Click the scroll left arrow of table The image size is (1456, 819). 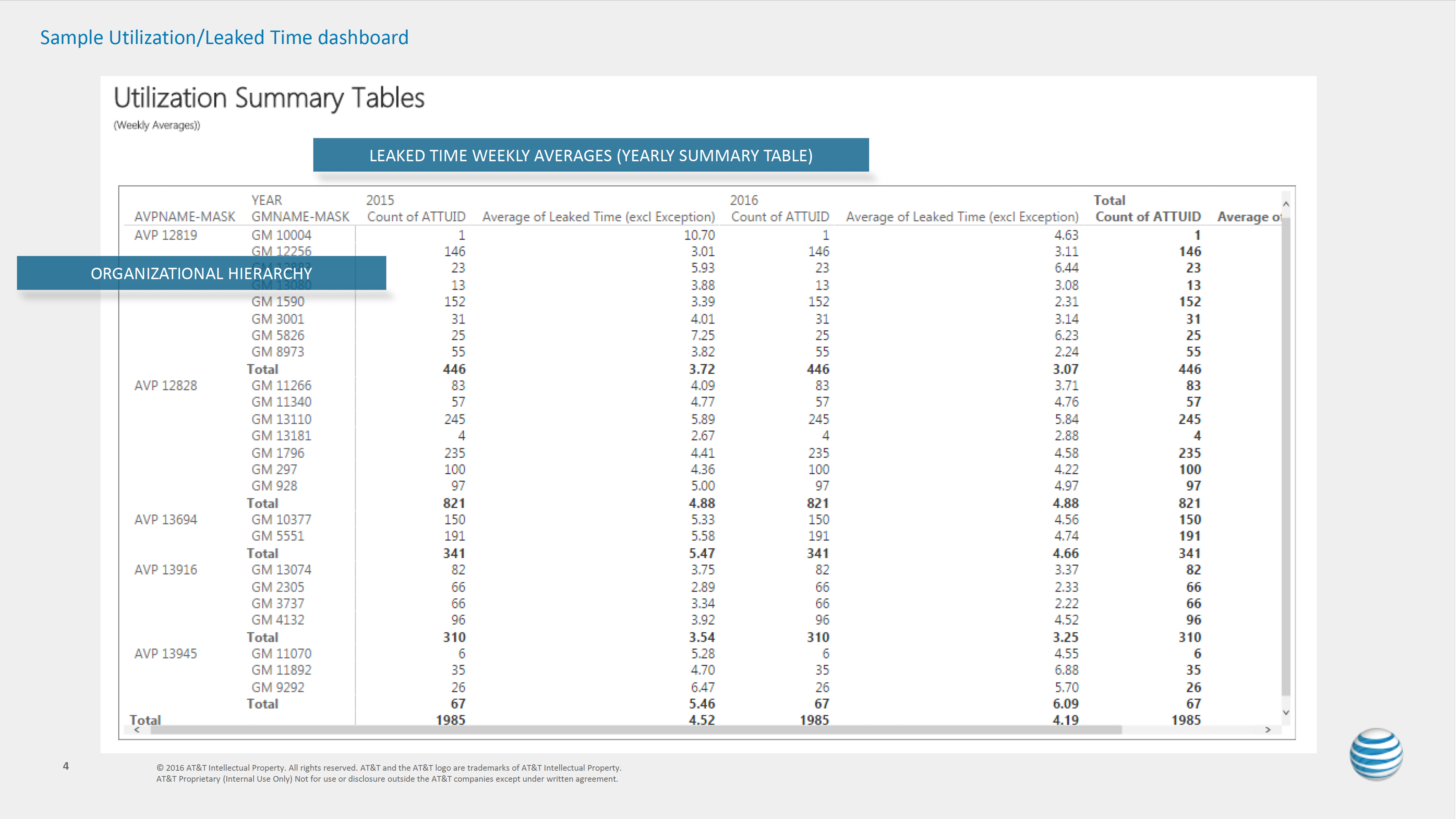pyautogui.click(x=137, y=730)
